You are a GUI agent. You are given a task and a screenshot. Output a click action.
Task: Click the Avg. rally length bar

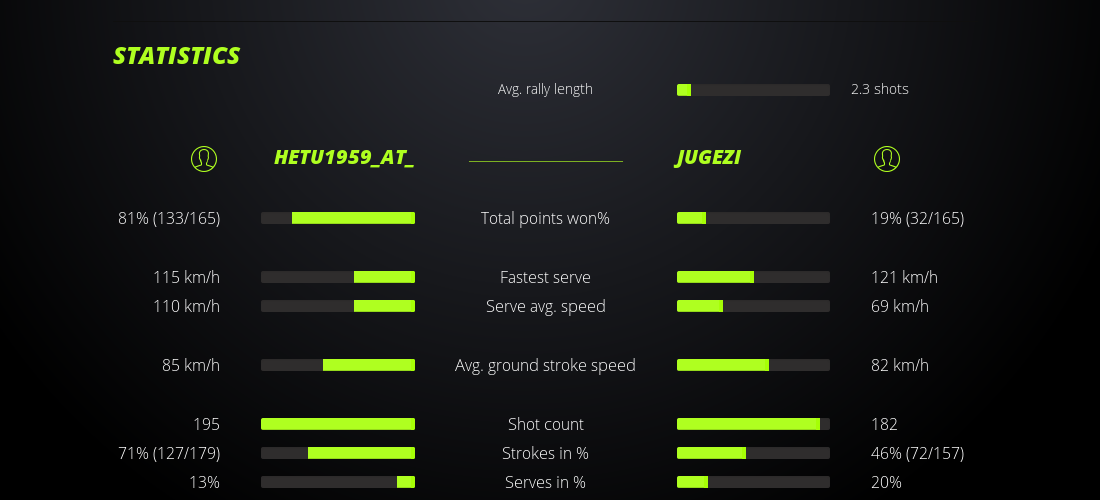(x=753, y=90)
